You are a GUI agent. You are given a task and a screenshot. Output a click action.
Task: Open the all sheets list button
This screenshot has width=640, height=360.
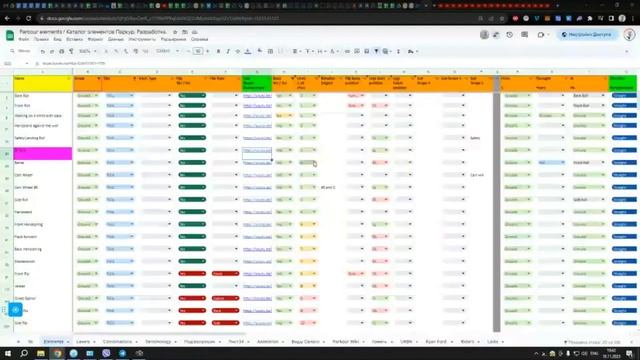coord(30,342)
